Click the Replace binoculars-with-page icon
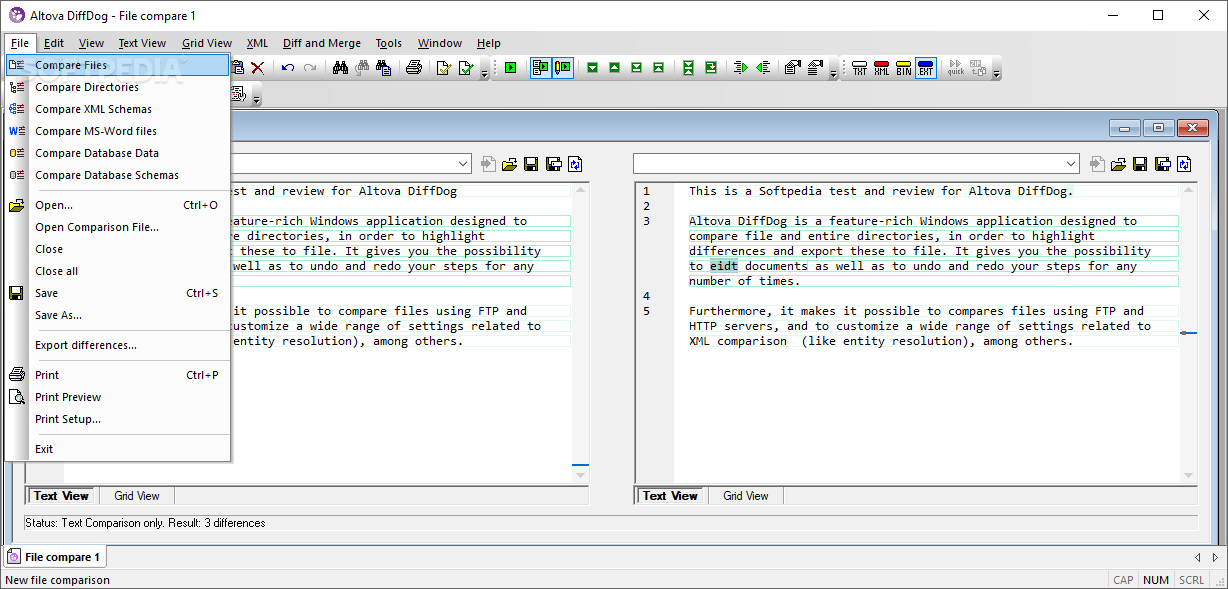Viewport: 1228px width, 589px height. tap(383, 68)
